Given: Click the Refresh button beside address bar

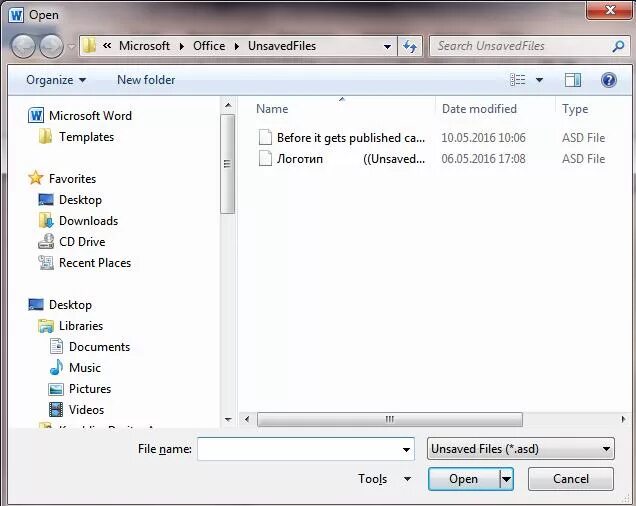Looking at the screenshot, I should (410, 46).
